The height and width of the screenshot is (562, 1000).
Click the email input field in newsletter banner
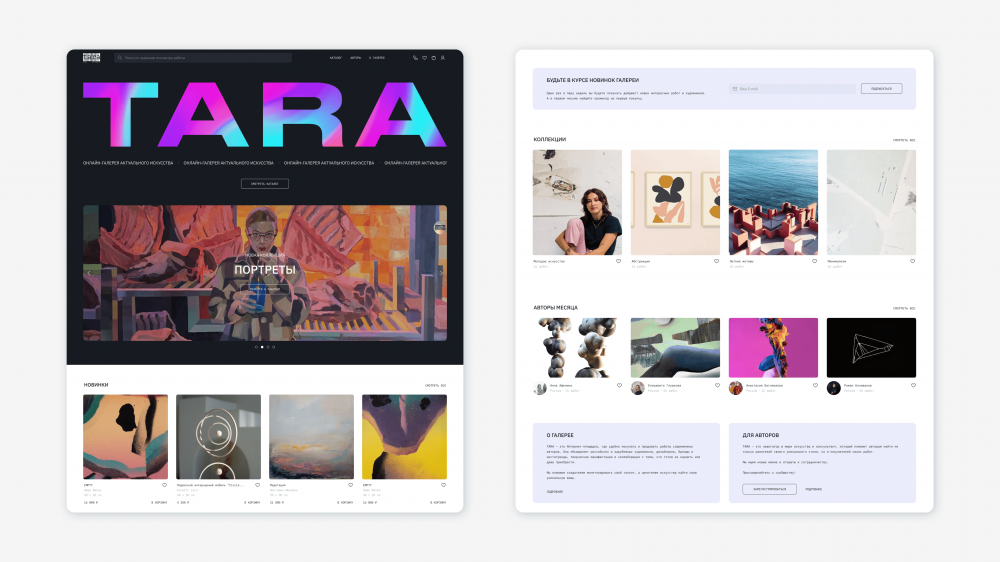tap(792, 89)
